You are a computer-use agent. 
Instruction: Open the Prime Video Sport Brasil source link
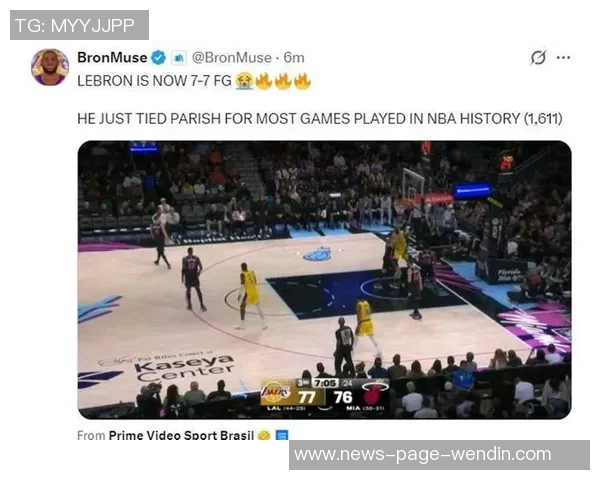click(181, 435)
